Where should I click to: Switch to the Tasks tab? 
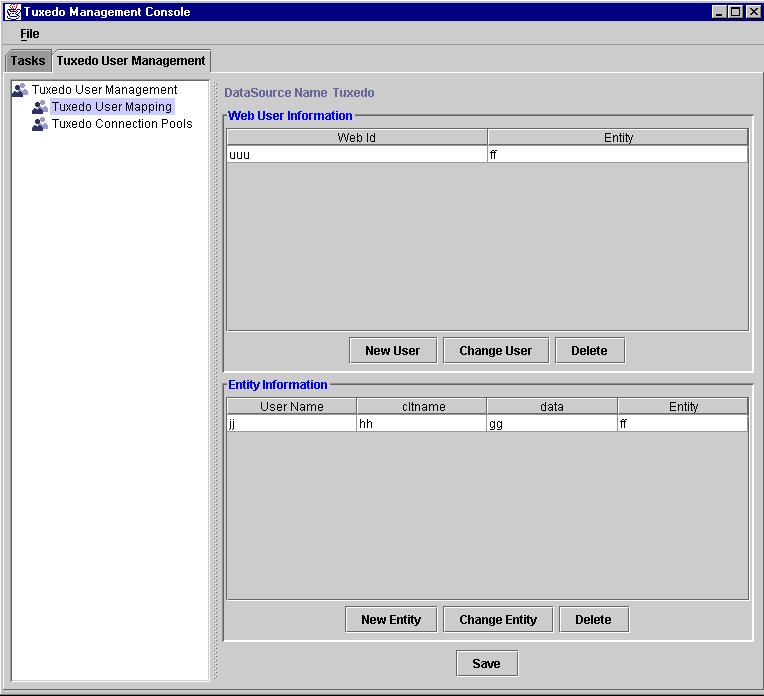[x=28, y=61]
